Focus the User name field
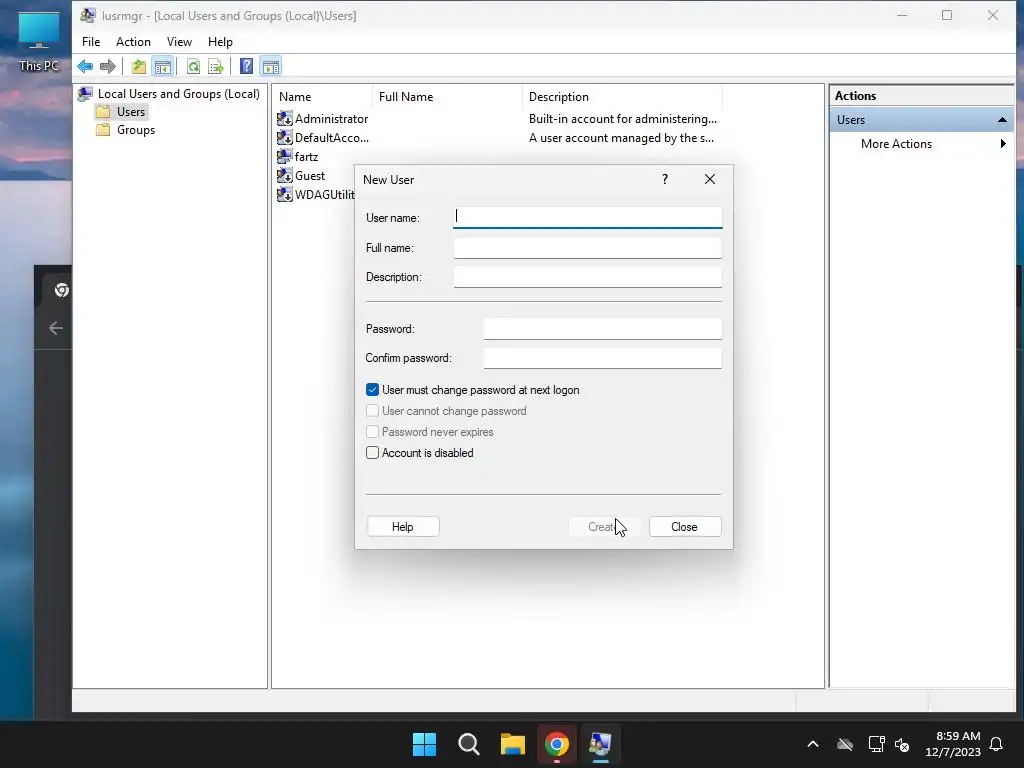This screenshot has height=768, width=1024. pyautogui.click(x=588, y=217)
